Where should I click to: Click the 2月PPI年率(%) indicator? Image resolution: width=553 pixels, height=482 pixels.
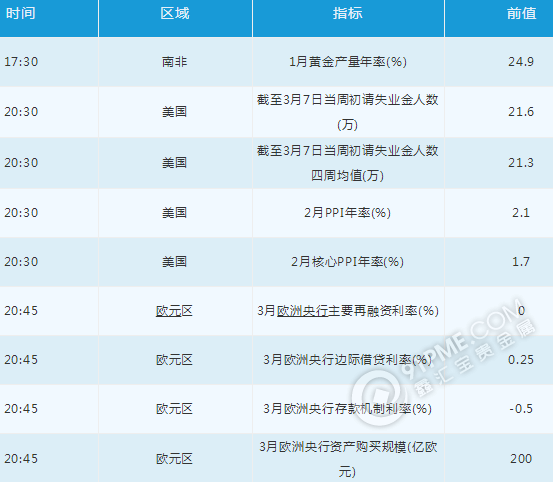point(347,213)
